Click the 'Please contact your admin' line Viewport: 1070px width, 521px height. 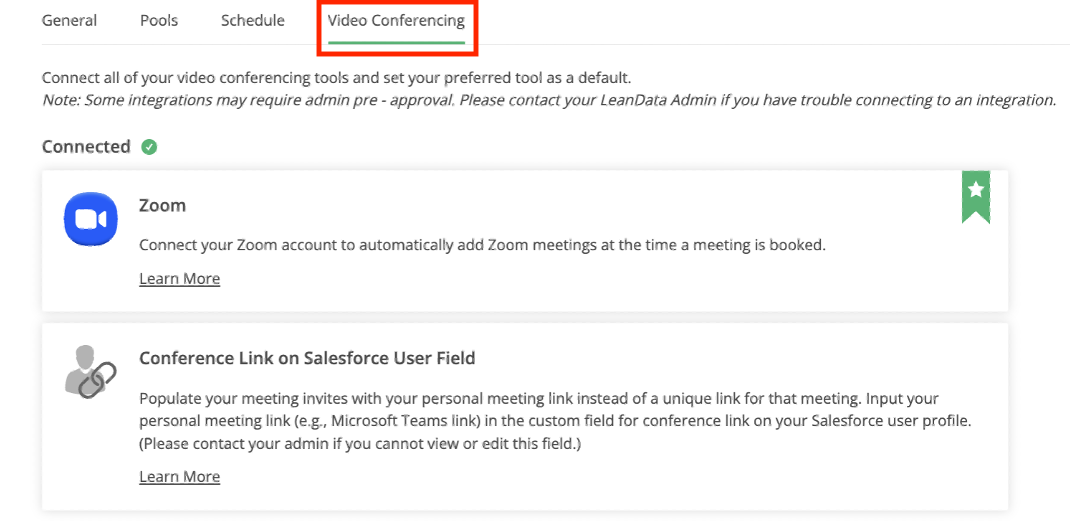point(360,443)
